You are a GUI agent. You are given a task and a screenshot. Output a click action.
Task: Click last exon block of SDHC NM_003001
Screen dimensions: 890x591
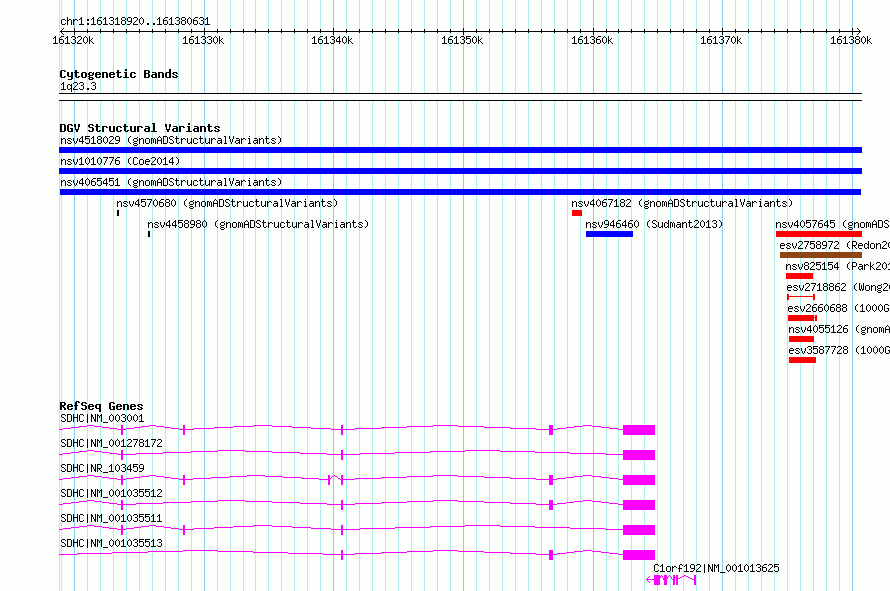click(639, 430)
